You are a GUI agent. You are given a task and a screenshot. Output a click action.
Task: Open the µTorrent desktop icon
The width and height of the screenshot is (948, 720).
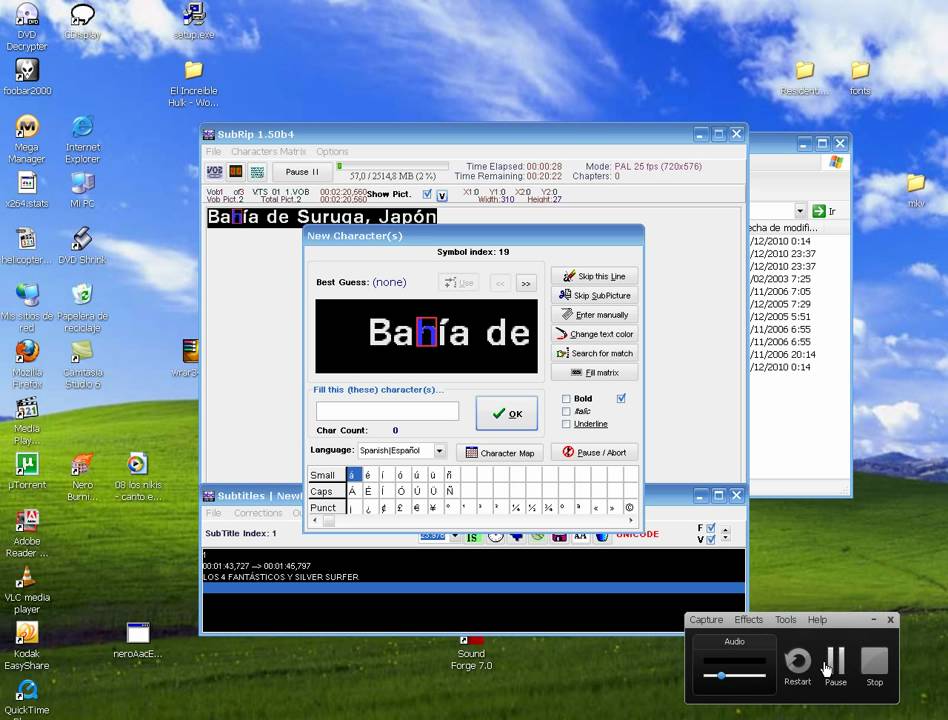(27, 471)
